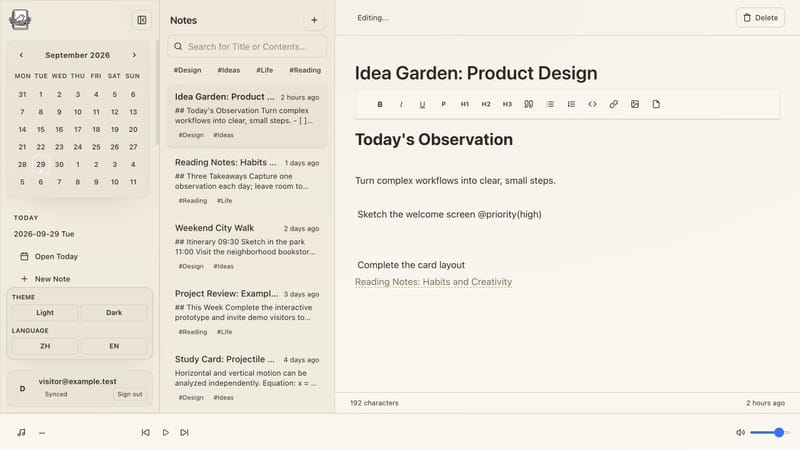Go to previous month in calendar

click(21, 55)
